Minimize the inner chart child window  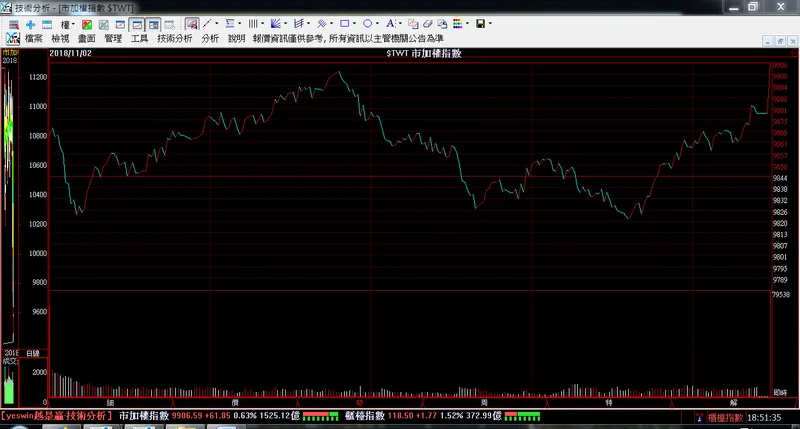[768, 41]
